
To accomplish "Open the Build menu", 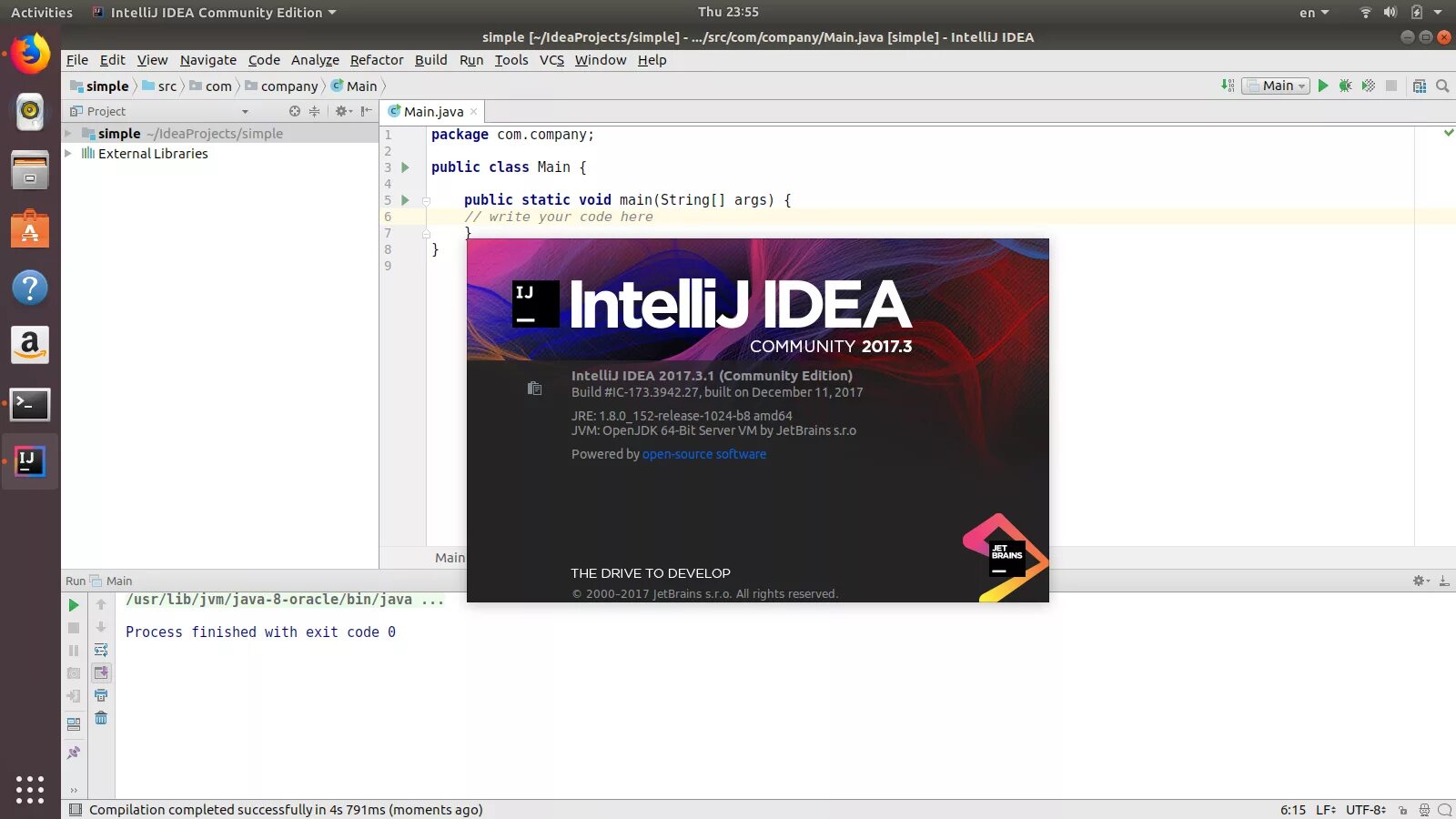I will point(431,60).
